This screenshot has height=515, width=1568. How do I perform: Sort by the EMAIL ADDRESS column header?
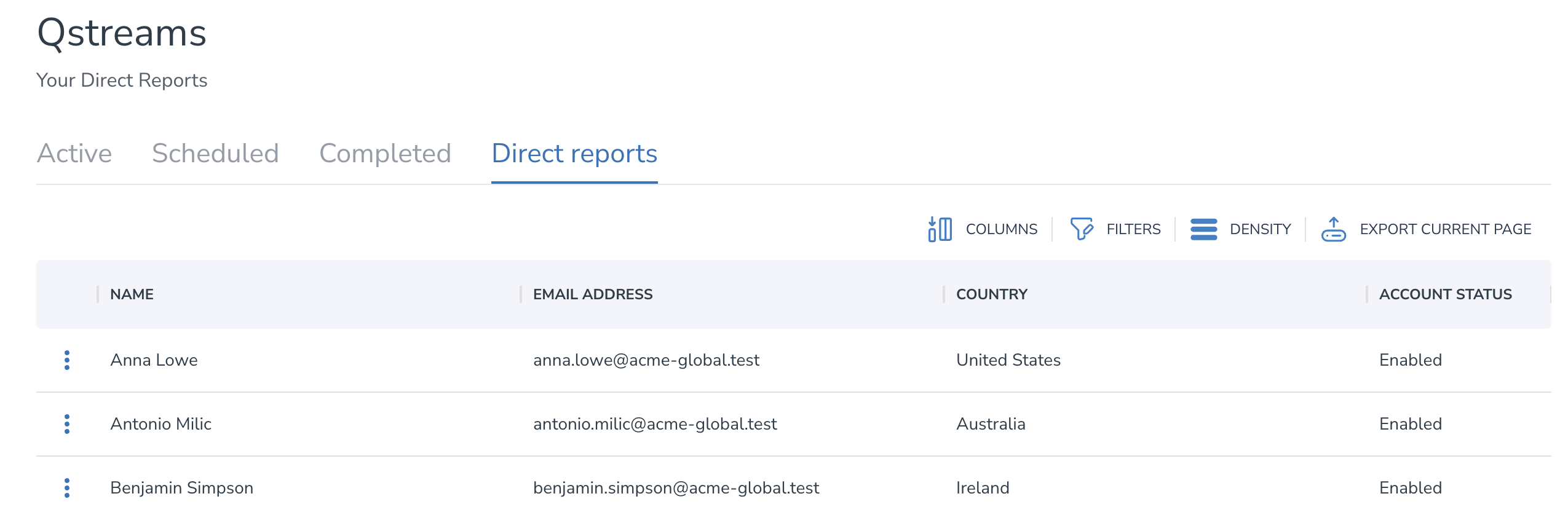(593, 294)
